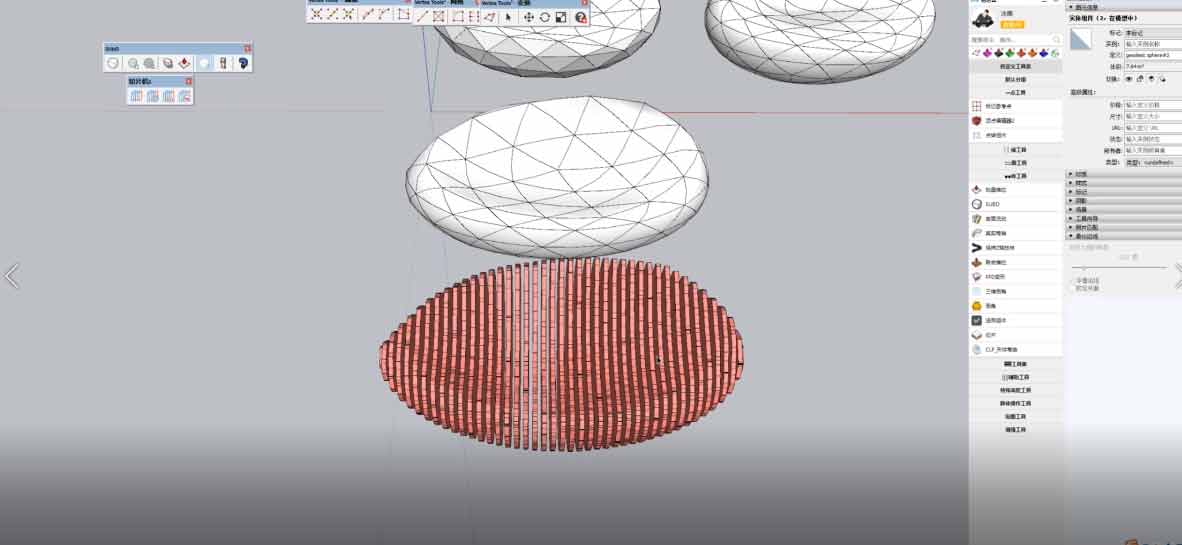Open Vertex Tools help question-mark icon
1182x545 pixels.
click(580, 16)
